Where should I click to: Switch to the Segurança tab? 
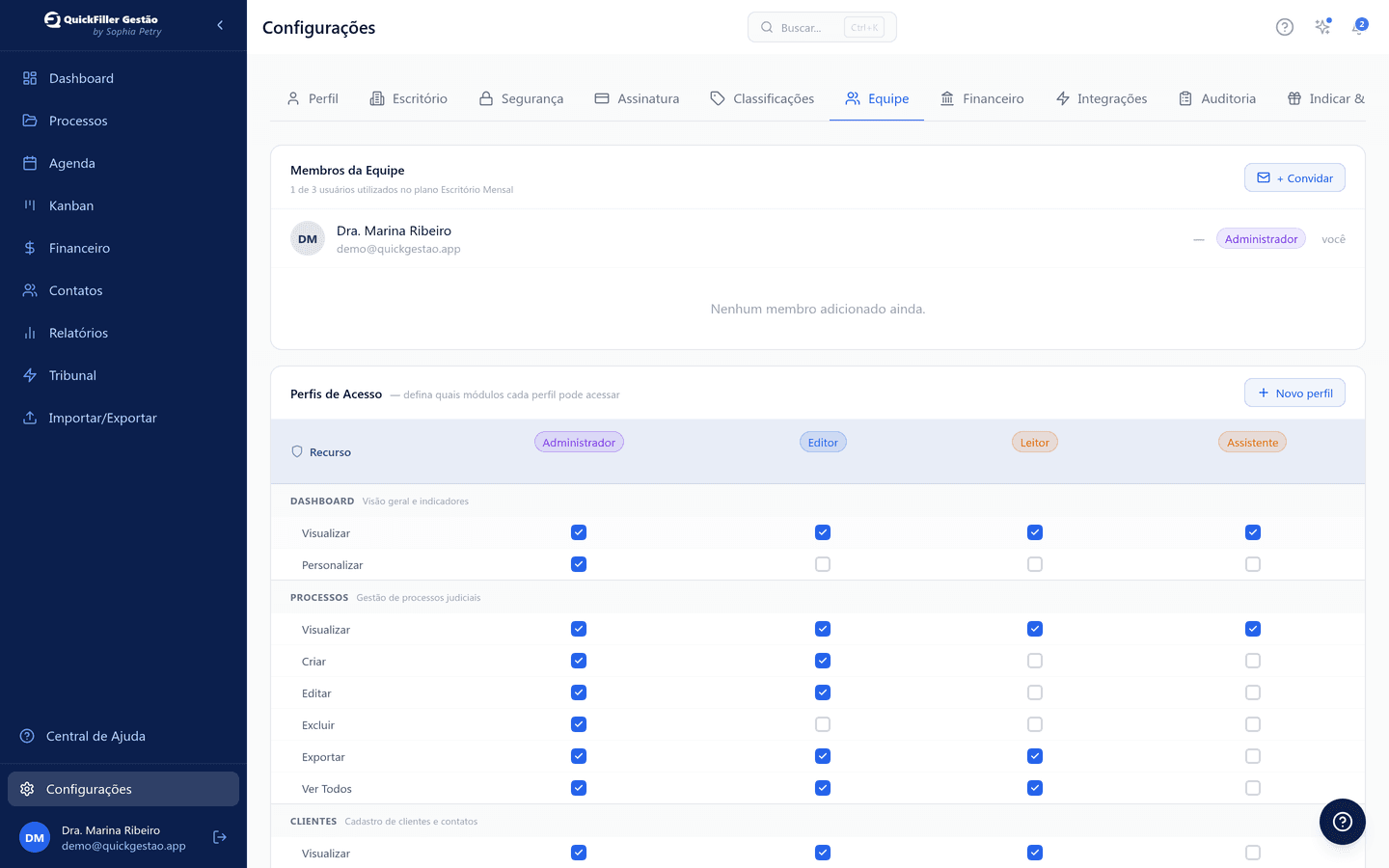[x=521, y=98]
